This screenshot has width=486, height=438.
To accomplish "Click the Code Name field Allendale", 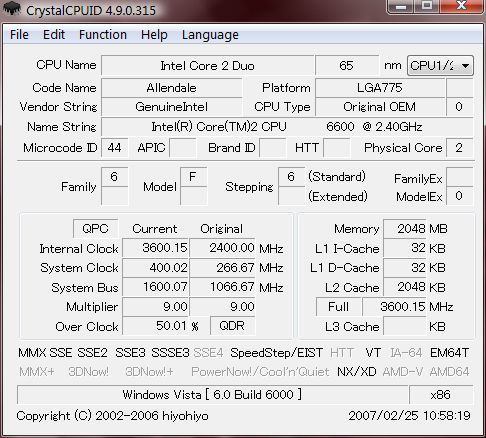I will (172, 88).
